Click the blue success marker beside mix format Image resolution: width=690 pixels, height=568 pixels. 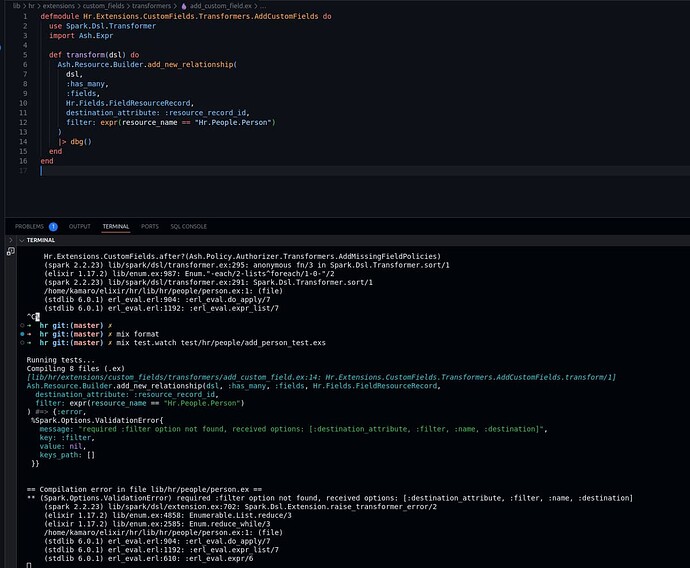(x=22, y=334)
